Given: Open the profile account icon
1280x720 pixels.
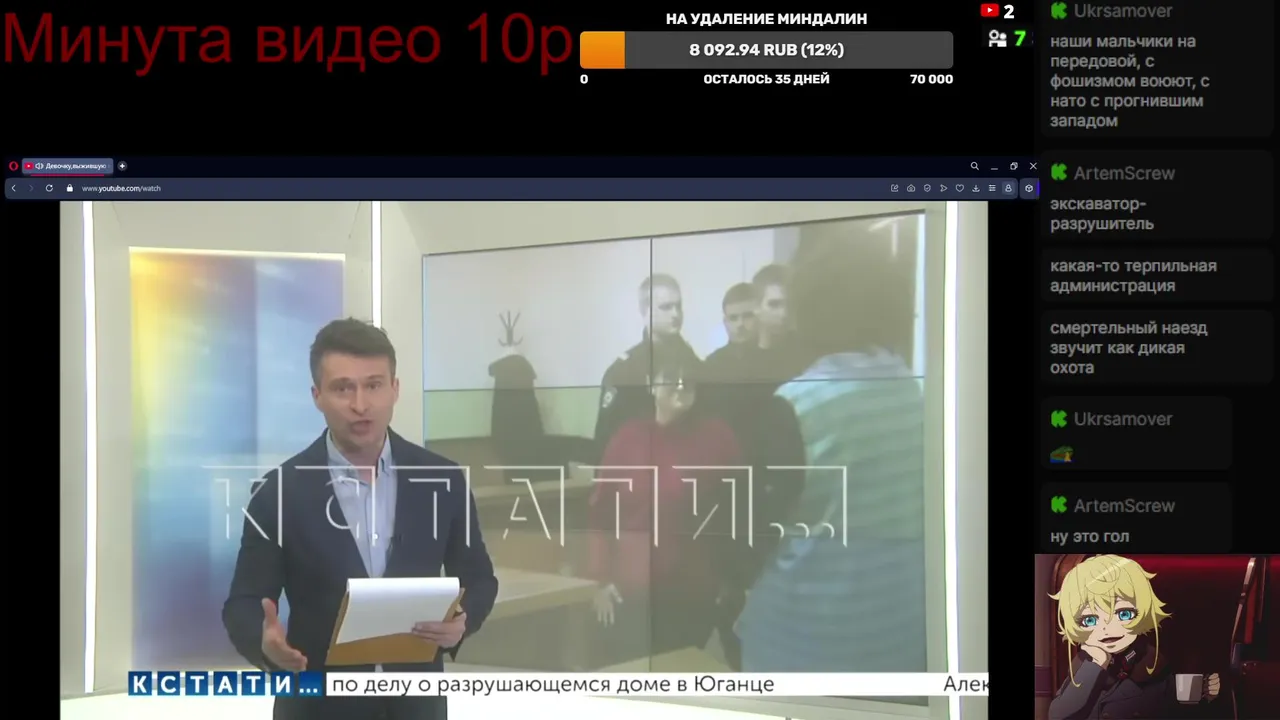Looking at the screenshot, I should tap(1008, 188).
